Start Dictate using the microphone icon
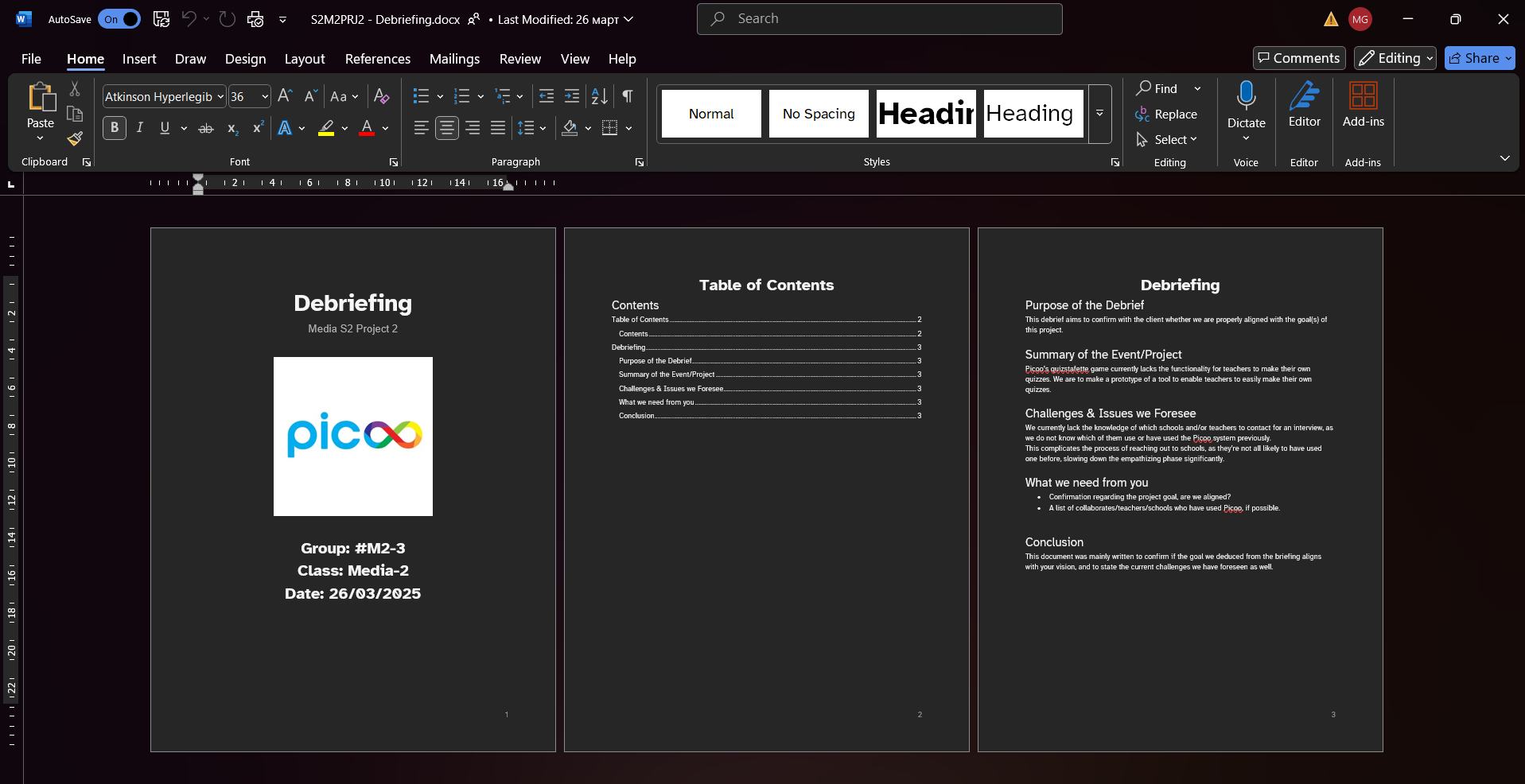 pyautogui.click(x=1246, y=96)
